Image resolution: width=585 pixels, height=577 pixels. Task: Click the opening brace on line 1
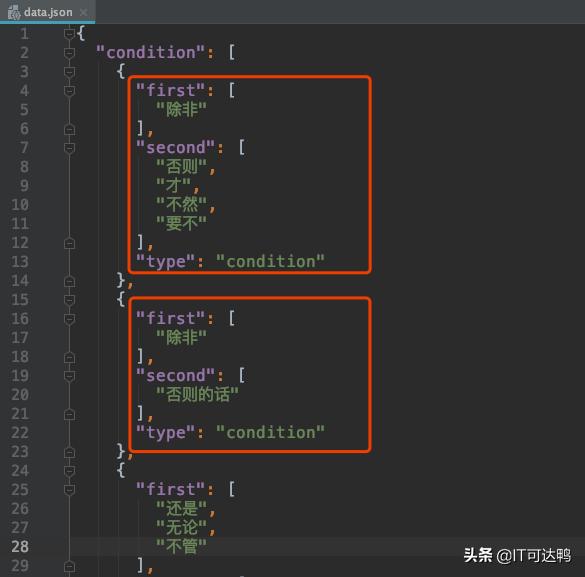(x=81, y=33)
